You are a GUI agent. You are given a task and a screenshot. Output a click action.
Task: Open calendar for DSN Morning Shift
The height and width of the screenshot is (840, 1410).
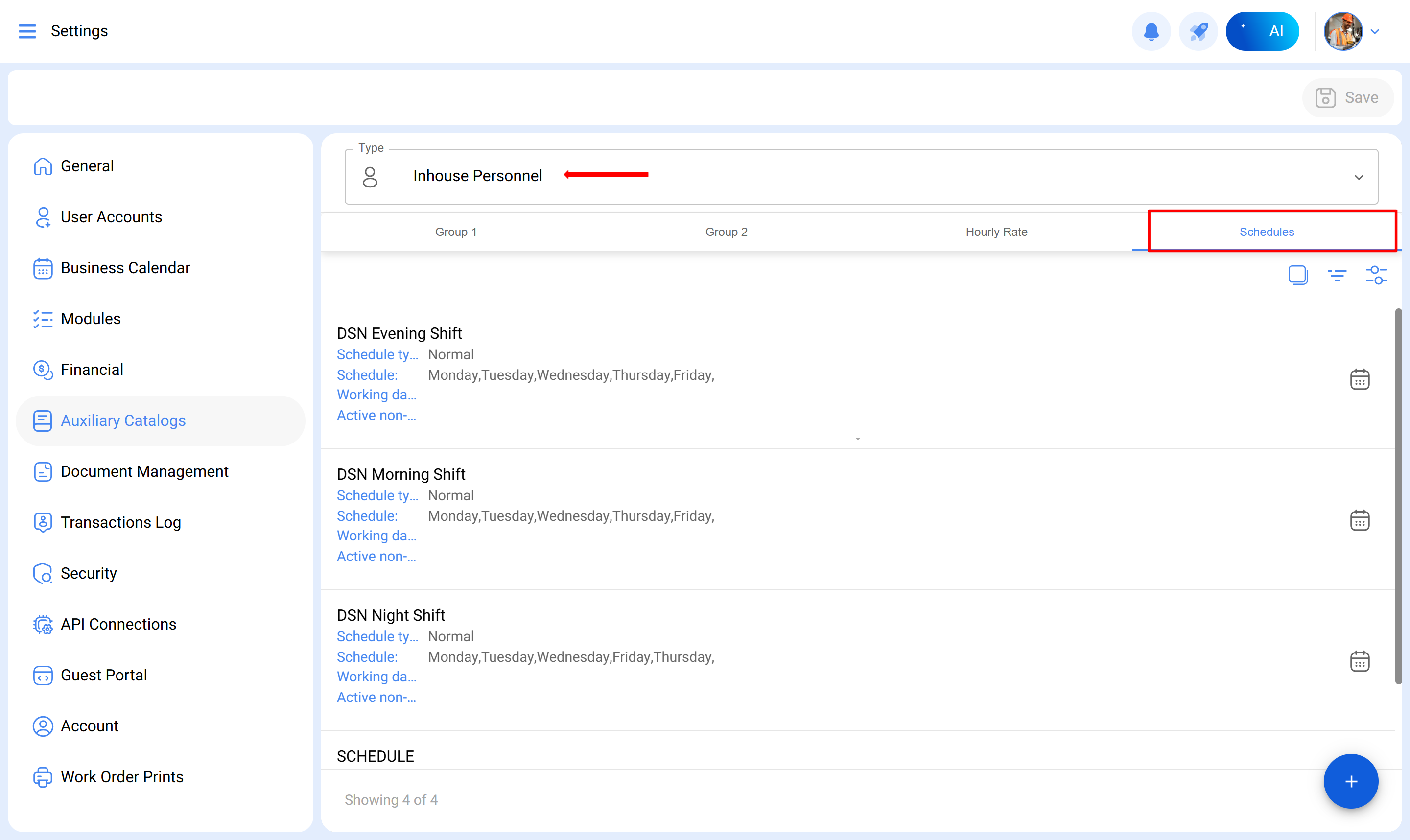coord(1359,520)
